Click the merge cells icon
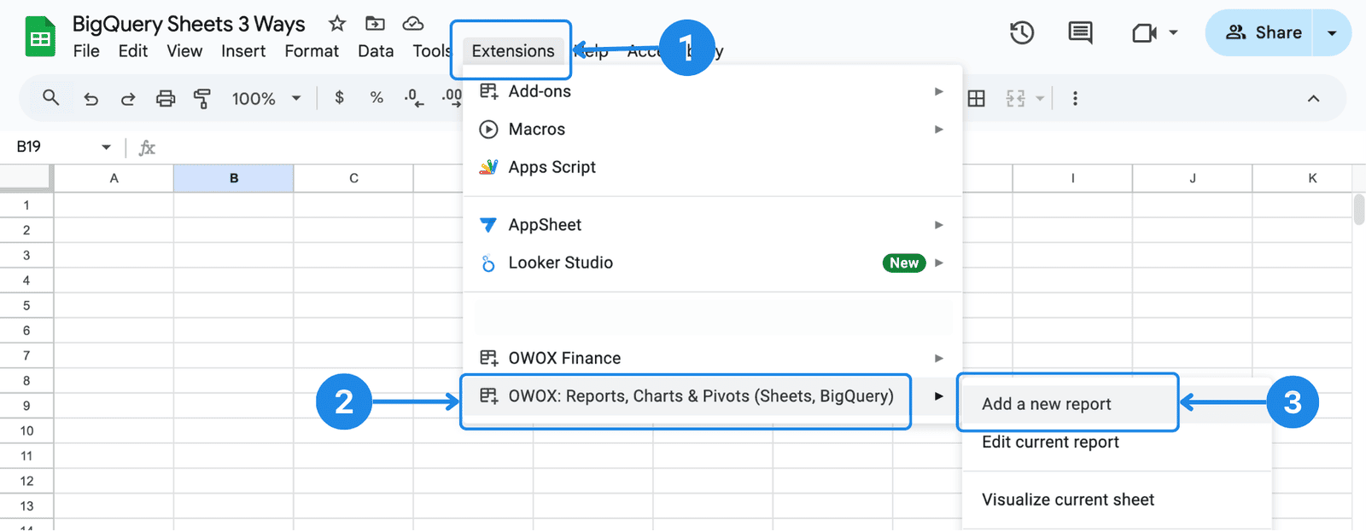Screen dimensions: 1366x531 click(1016, 98)
